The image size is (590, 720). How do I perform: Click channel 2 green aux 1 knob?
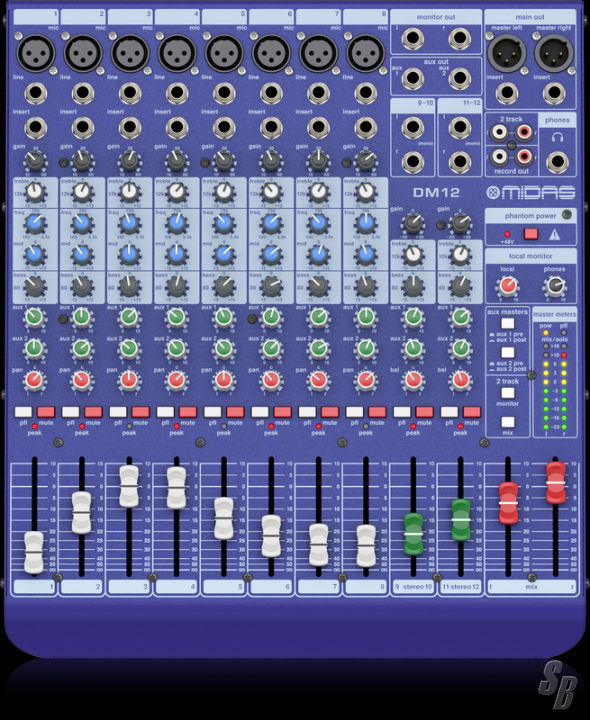pos(82,317)
